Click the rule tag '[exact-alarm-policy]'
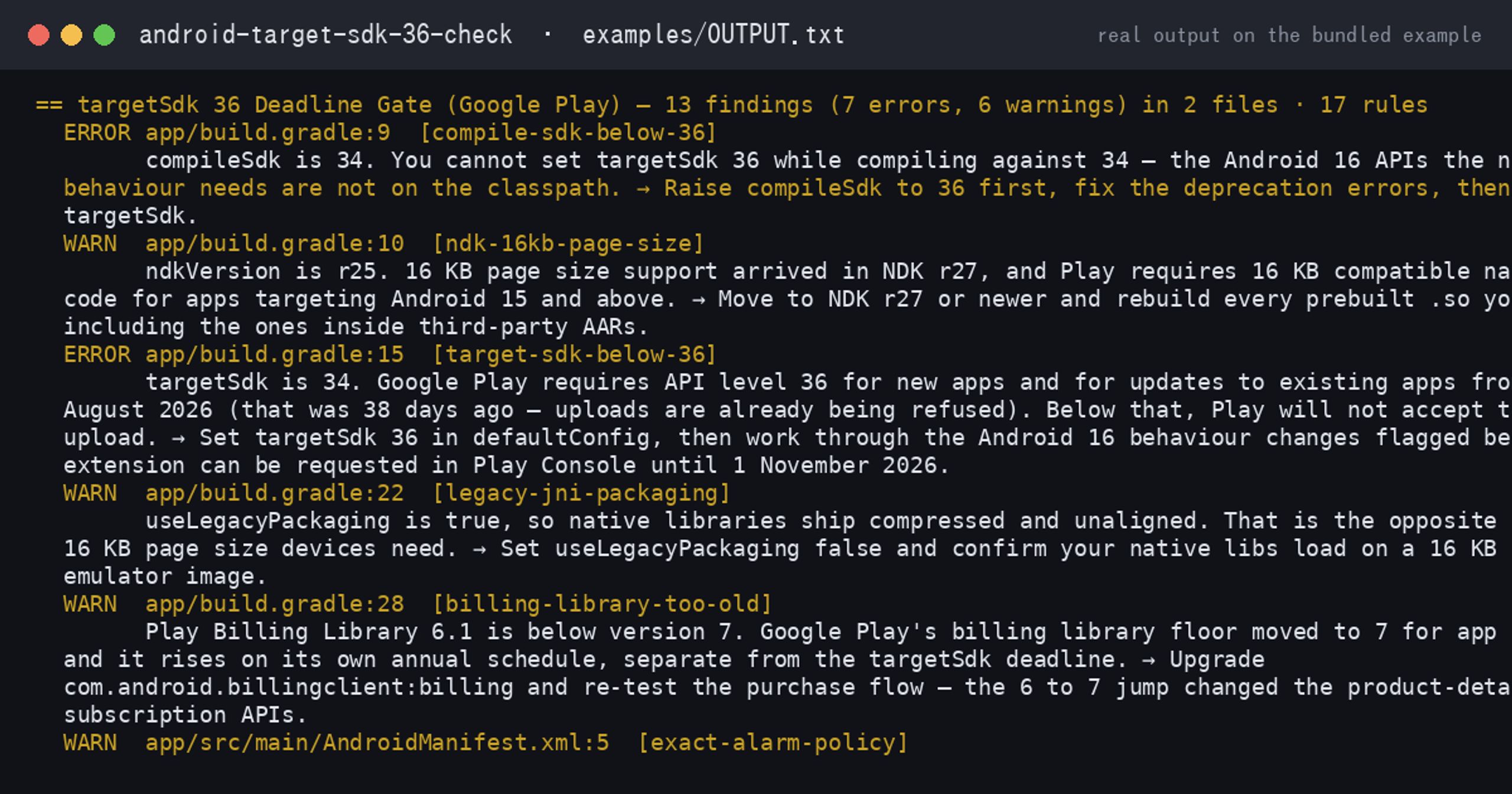1512x794 pixels. 773,743
